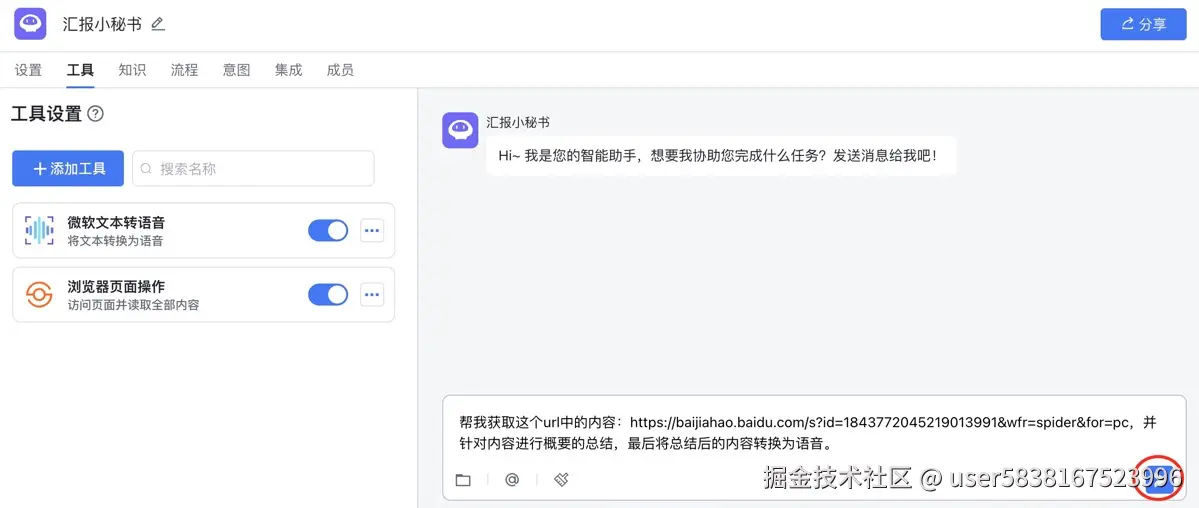The image size is (1199, 508).
Task: Click the folder icon in chat input
Action: tap(463, 480)
